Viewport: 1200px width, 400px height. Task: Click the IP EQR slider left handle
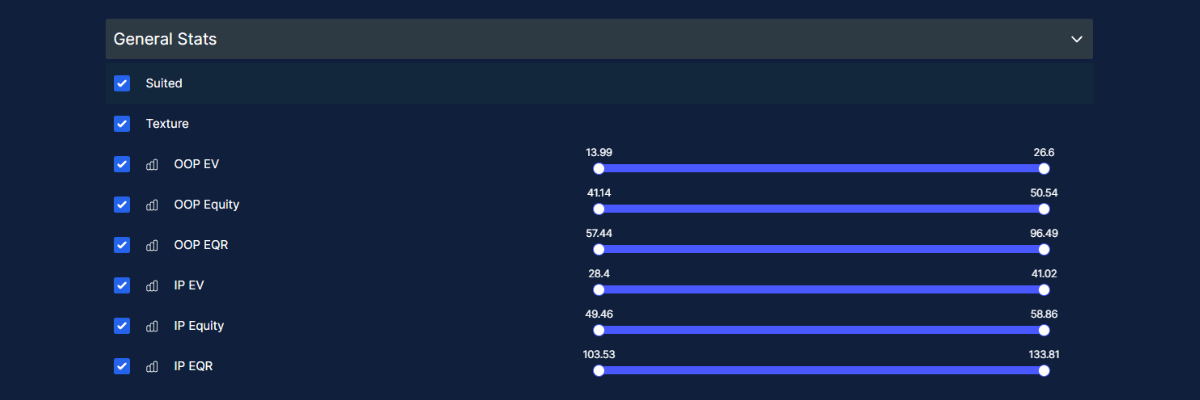point(599,370)
